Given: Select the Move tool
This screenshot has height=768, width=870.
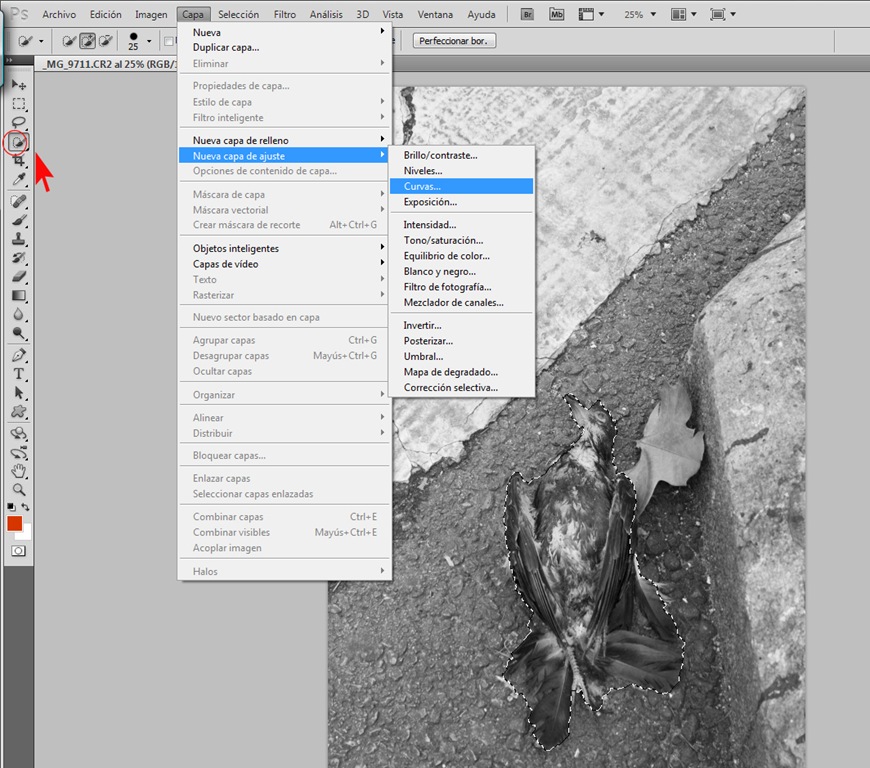Looking at the screenshot, I should 18,84.
